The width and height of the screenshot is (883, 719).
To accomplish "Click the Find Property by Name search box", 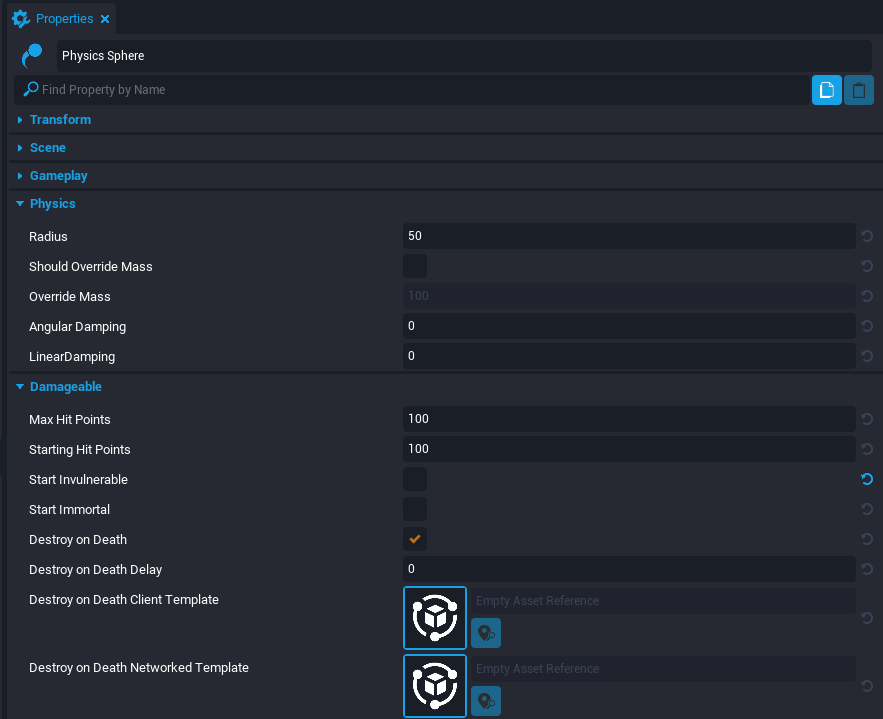I will click(420, 90).
